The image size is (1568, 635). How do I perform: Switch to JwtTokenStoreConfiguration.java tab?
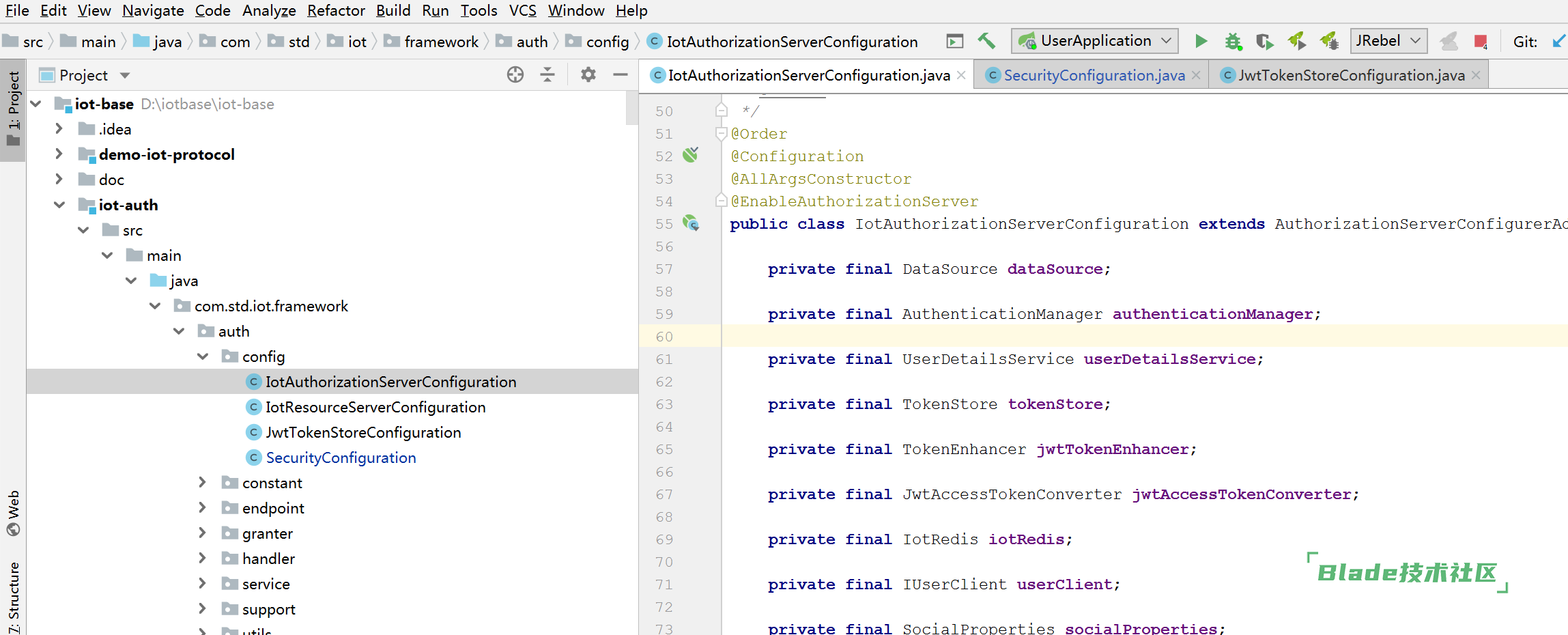pos(1351,75)
